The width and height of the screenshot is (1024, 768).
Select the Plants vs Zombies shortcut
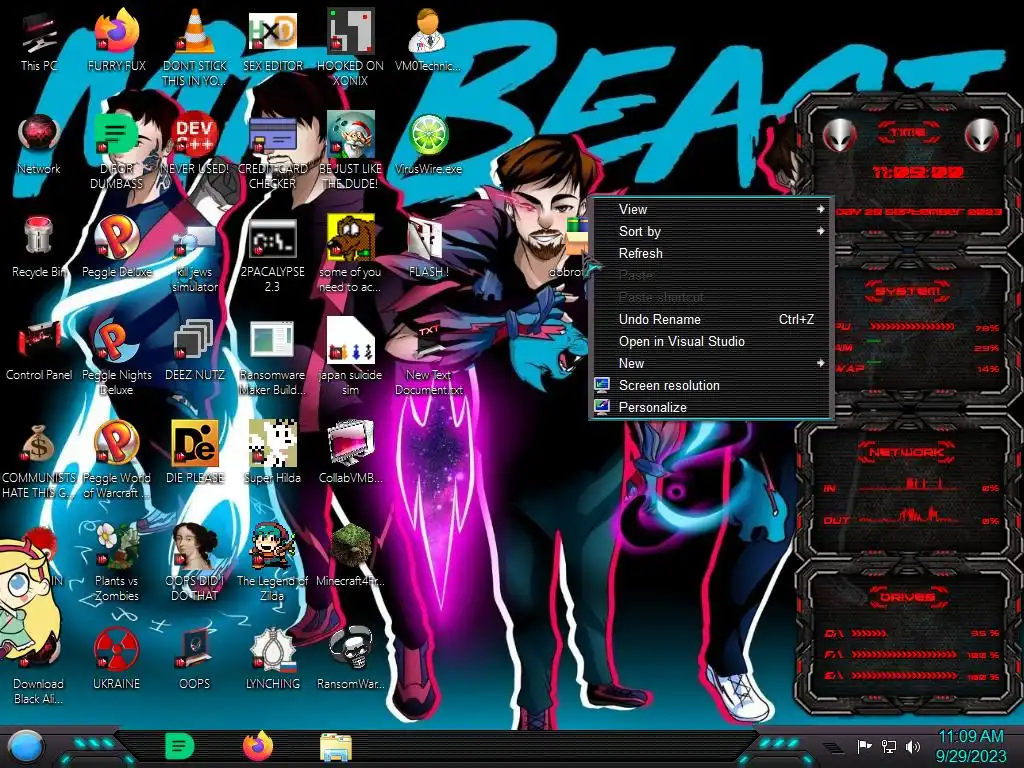click(x=116, y=563)
